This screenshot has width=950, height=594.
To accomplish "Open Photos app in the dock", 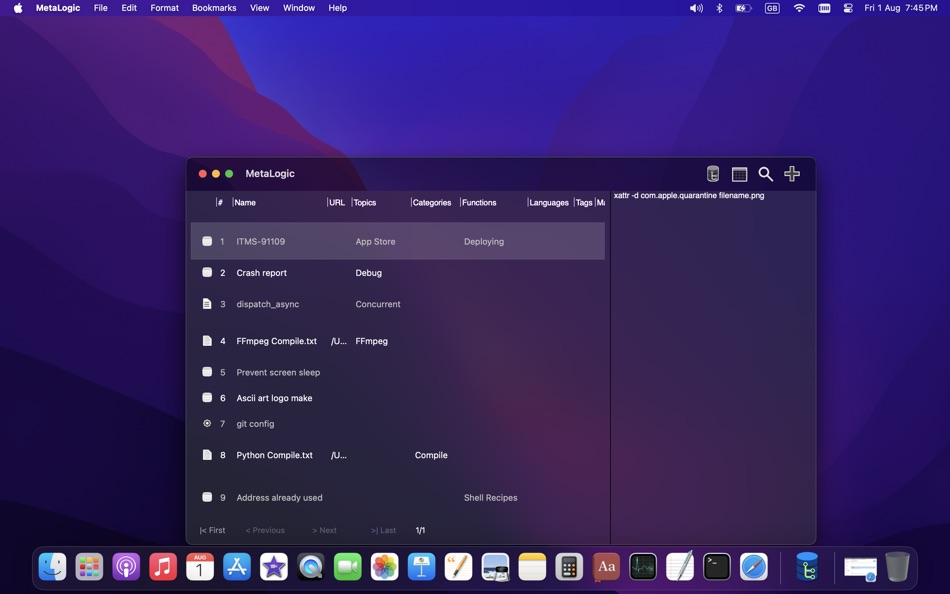I will [385, 567].
